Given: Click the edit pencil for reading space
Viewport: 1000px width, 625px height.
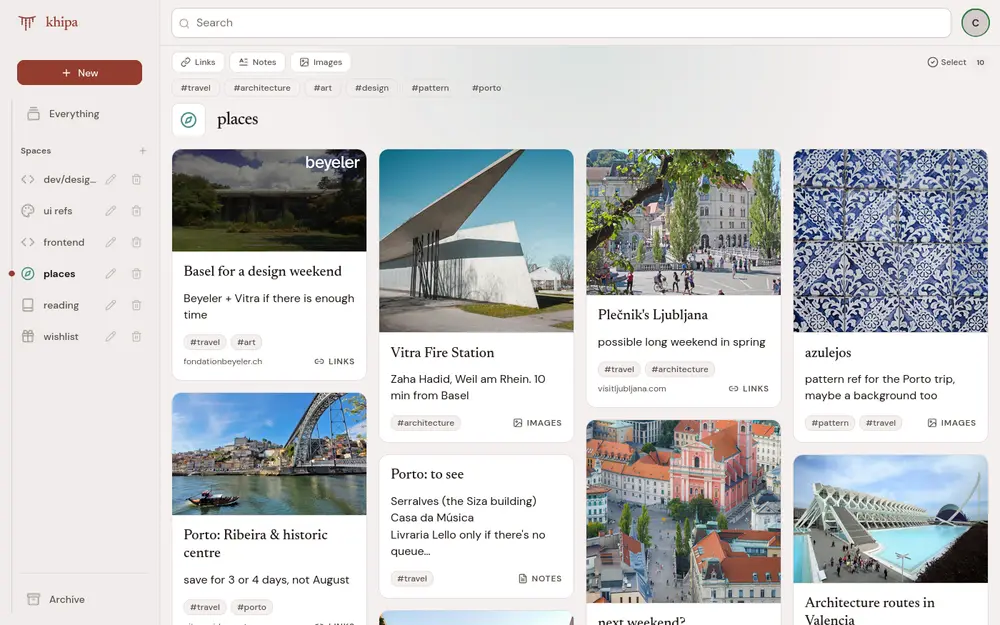Looking at the screenshot, I should (x=111, y=305).
